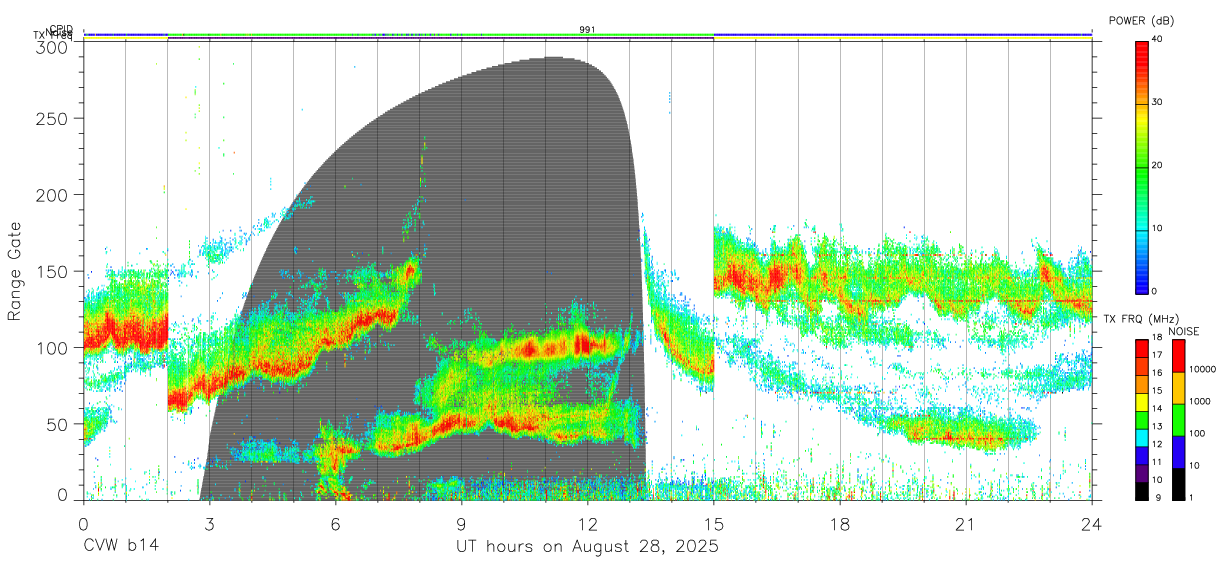Click the 0 tick on Range Gate axis
1228x567 pixels.
pos(62,494)
